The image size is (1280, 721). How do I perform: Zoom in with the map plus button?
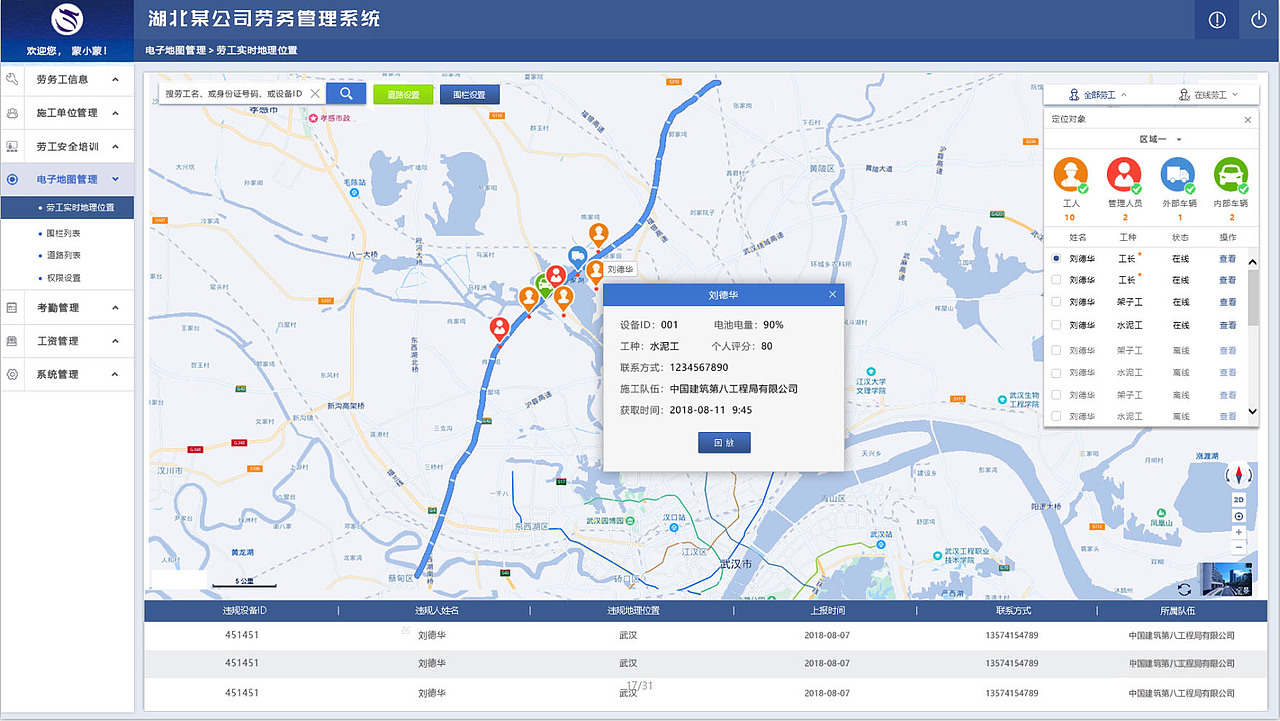(1239, 532)
